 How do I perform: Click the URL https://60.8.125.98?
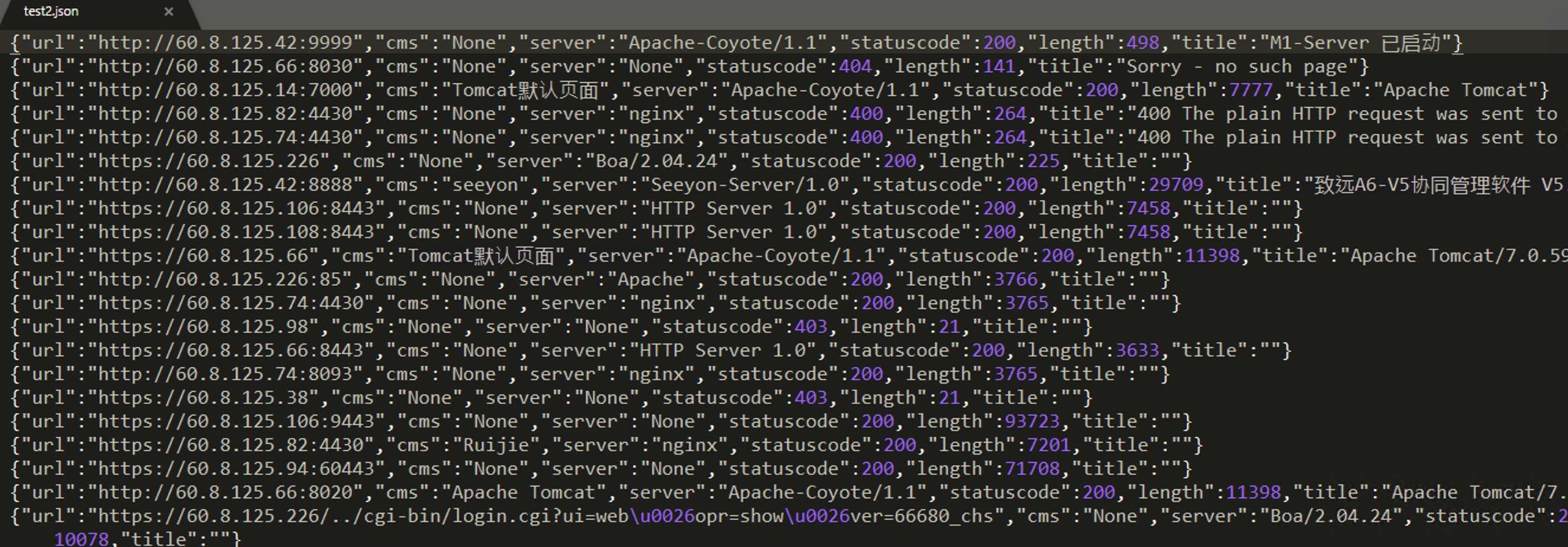tap(204, 328)
